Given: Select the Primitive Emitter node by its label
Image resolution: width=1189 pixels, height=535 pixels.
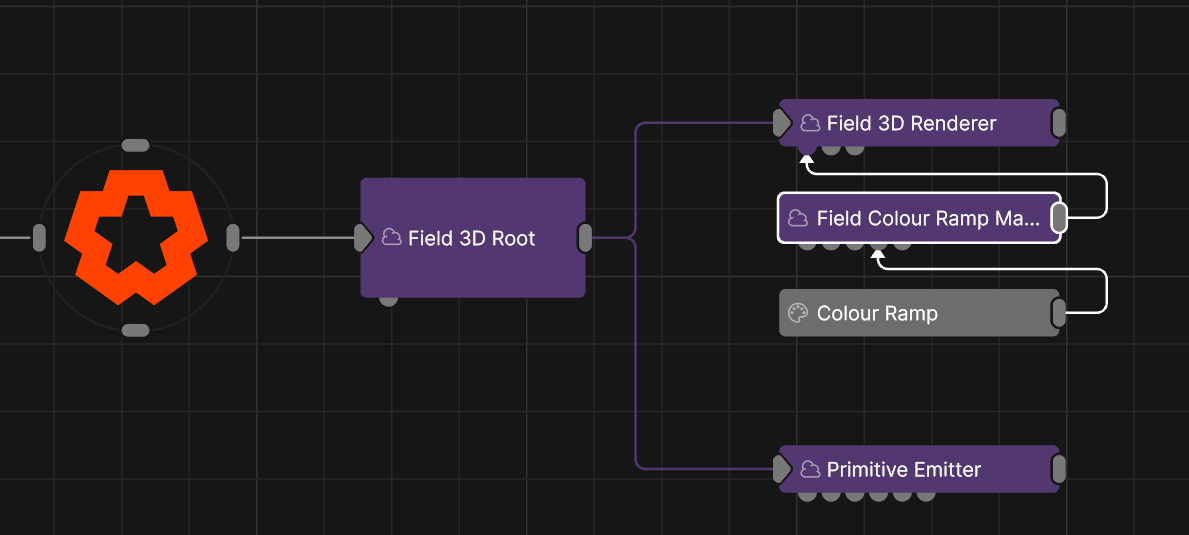Looking at the screenshot, I should [903, 469].
